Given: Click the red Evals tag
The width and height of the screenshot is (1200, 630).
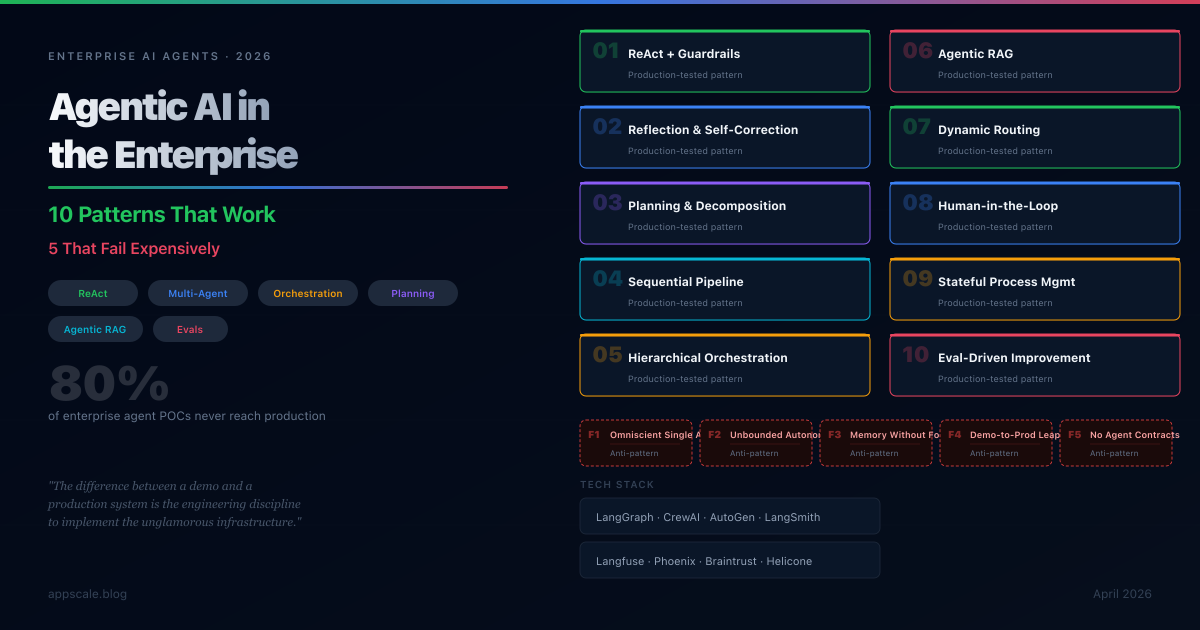Looking at the screenshot, I should (x=190, y=329).
